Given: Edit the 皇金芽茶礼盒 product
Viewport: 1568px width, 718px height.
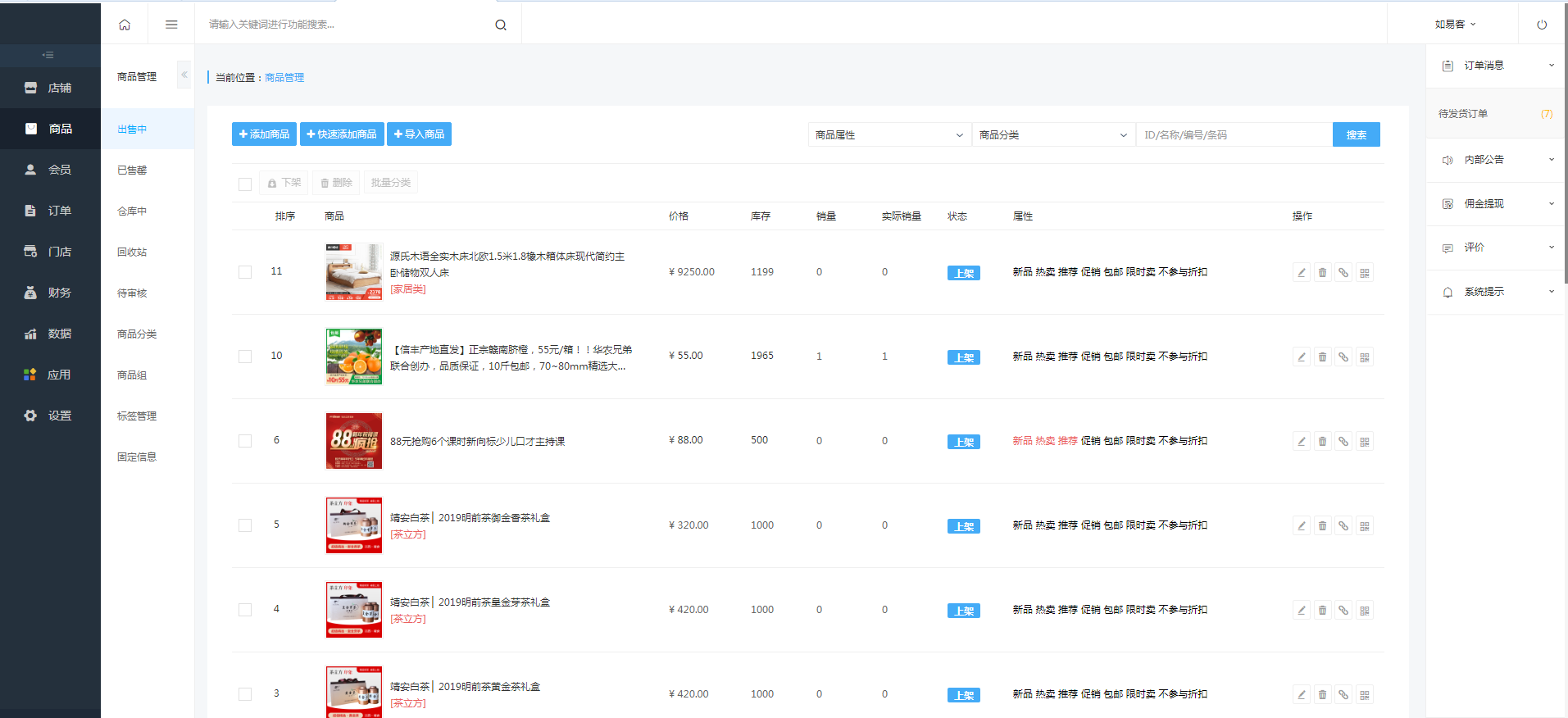Looking at the screenshot, I should (1302, 611).
